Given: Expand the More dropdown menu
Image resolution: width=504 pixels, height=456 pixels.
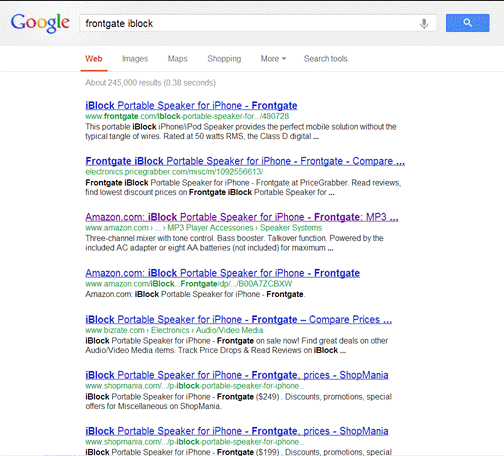Looking at the screenshot, I should click(x=273, y=59).
